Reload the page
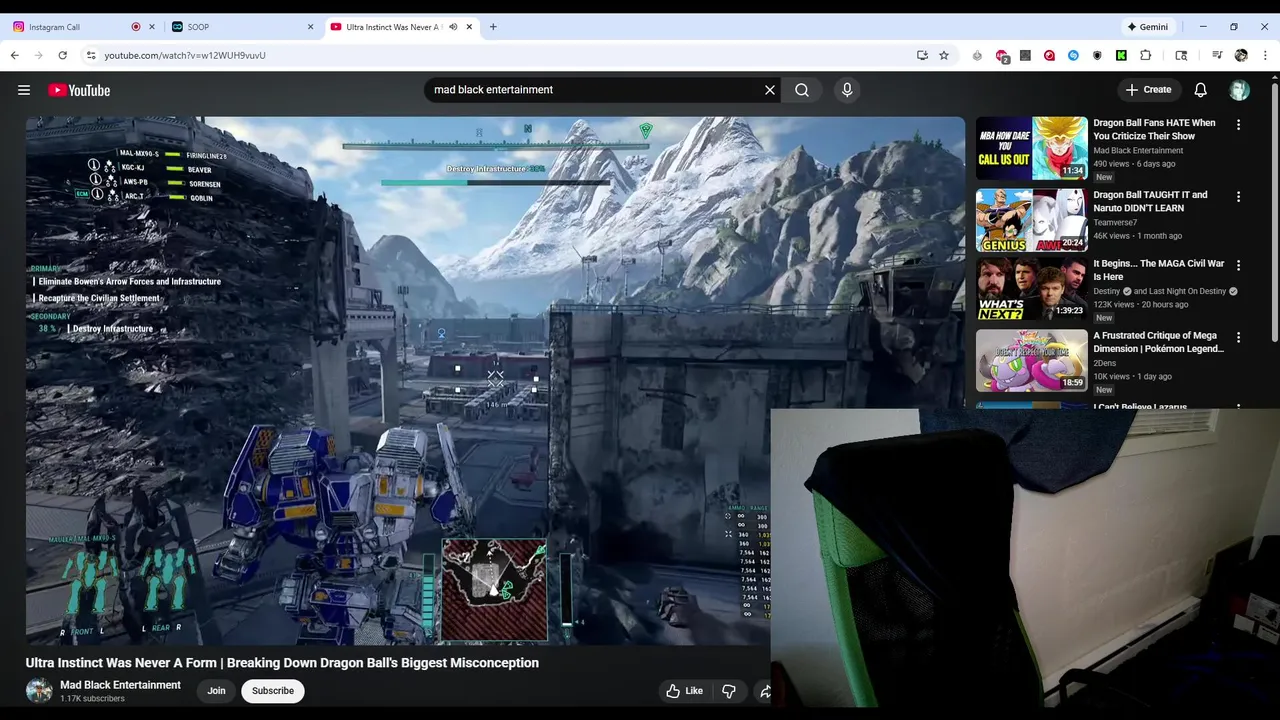The height and width of the screenshot is (720, 1280). pyautogui.click(x=62, y=55)
